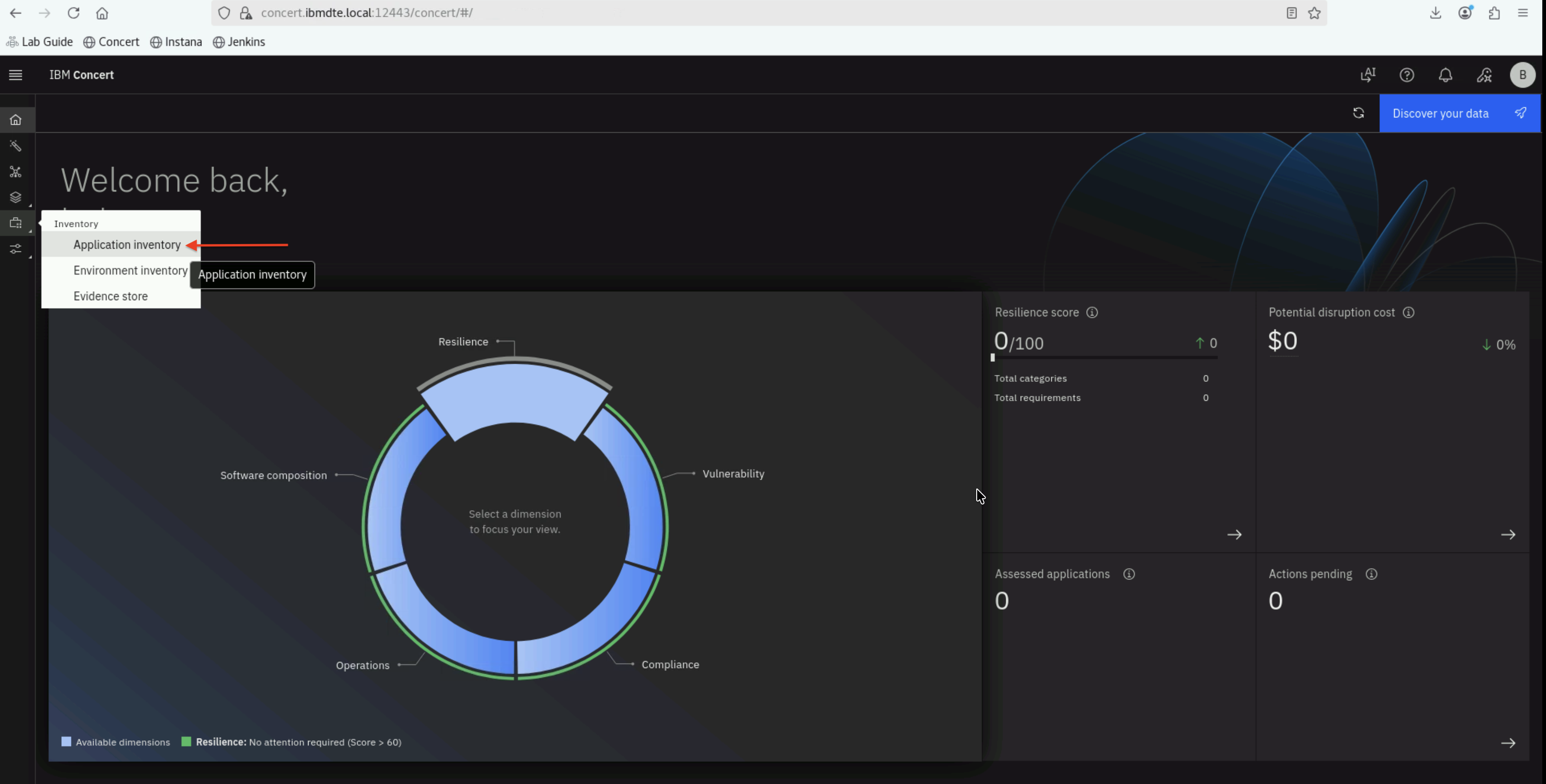Open the Jenkins bookmark

239,42
